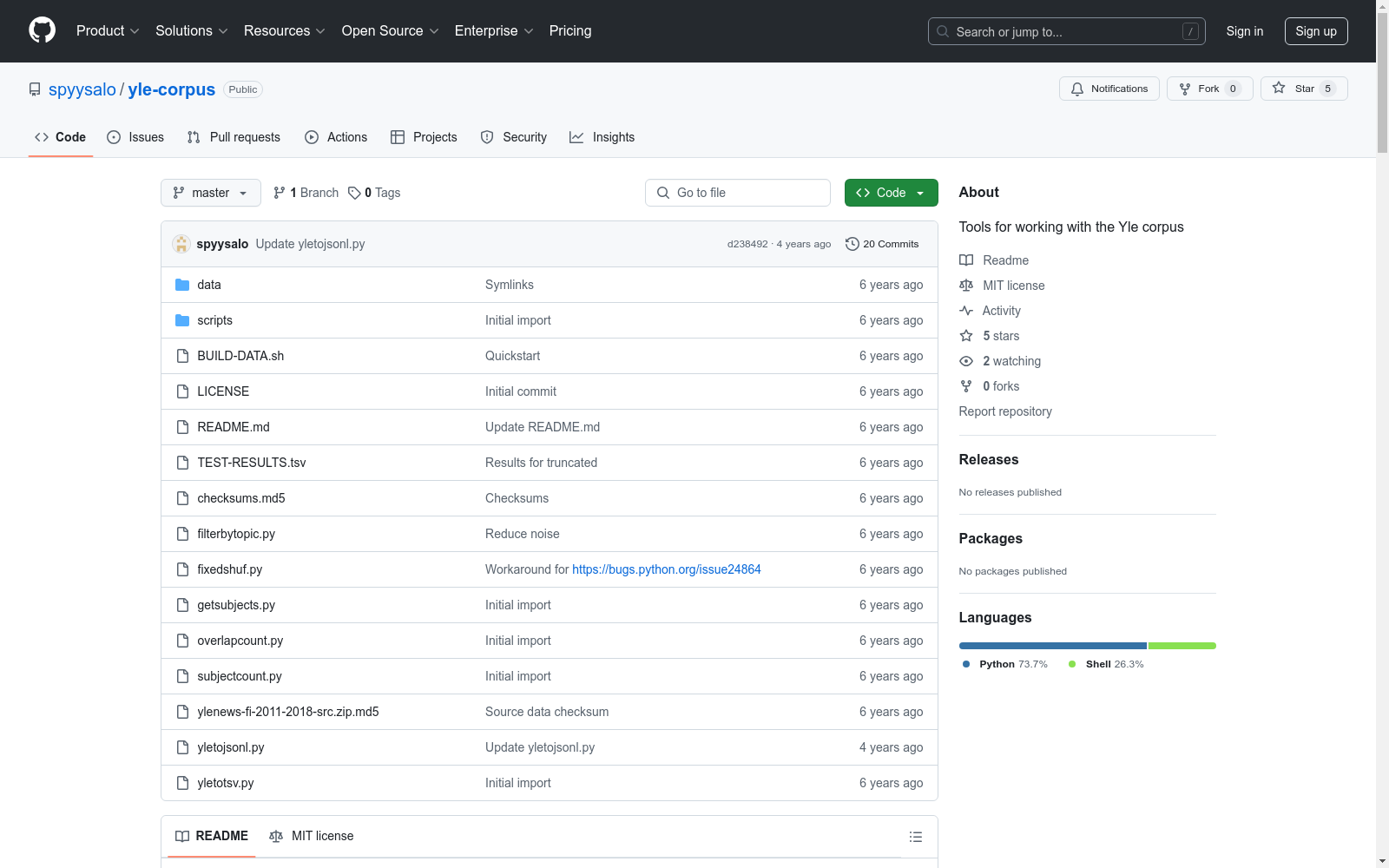Viewport: 1389px width, 868px height.
Task: Click the eye icon beside 2 watching
Action: pyautogui.click(x=966, y=361)
